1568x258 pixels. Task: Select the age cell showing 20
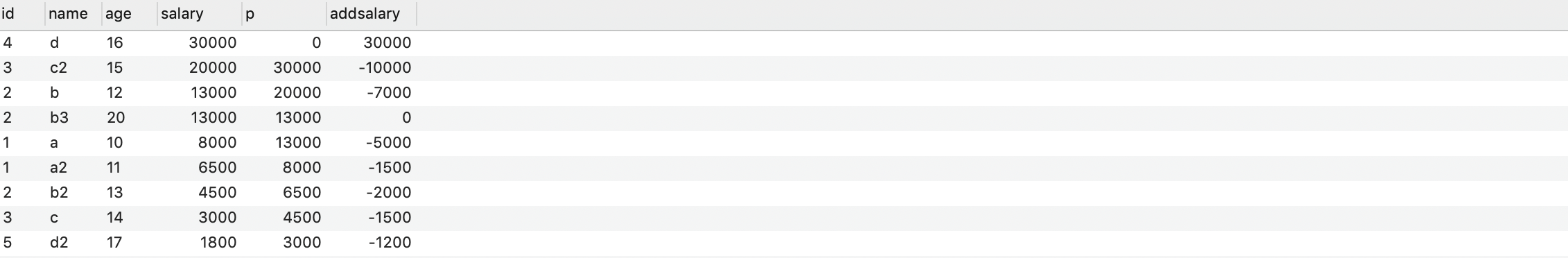pos(130,118)
